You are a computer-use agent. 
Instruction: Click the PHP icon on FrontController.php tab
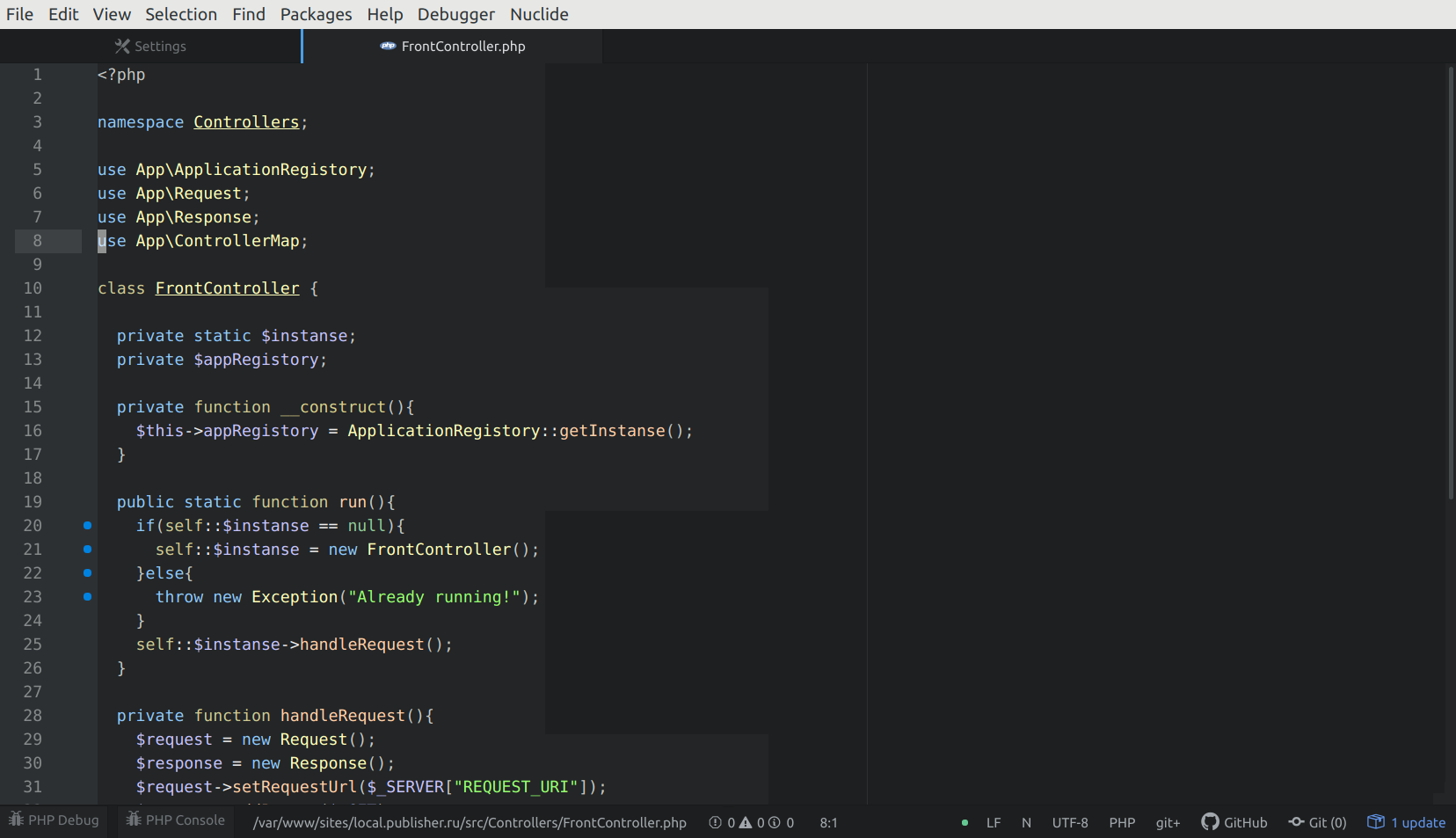coord(388,46)
